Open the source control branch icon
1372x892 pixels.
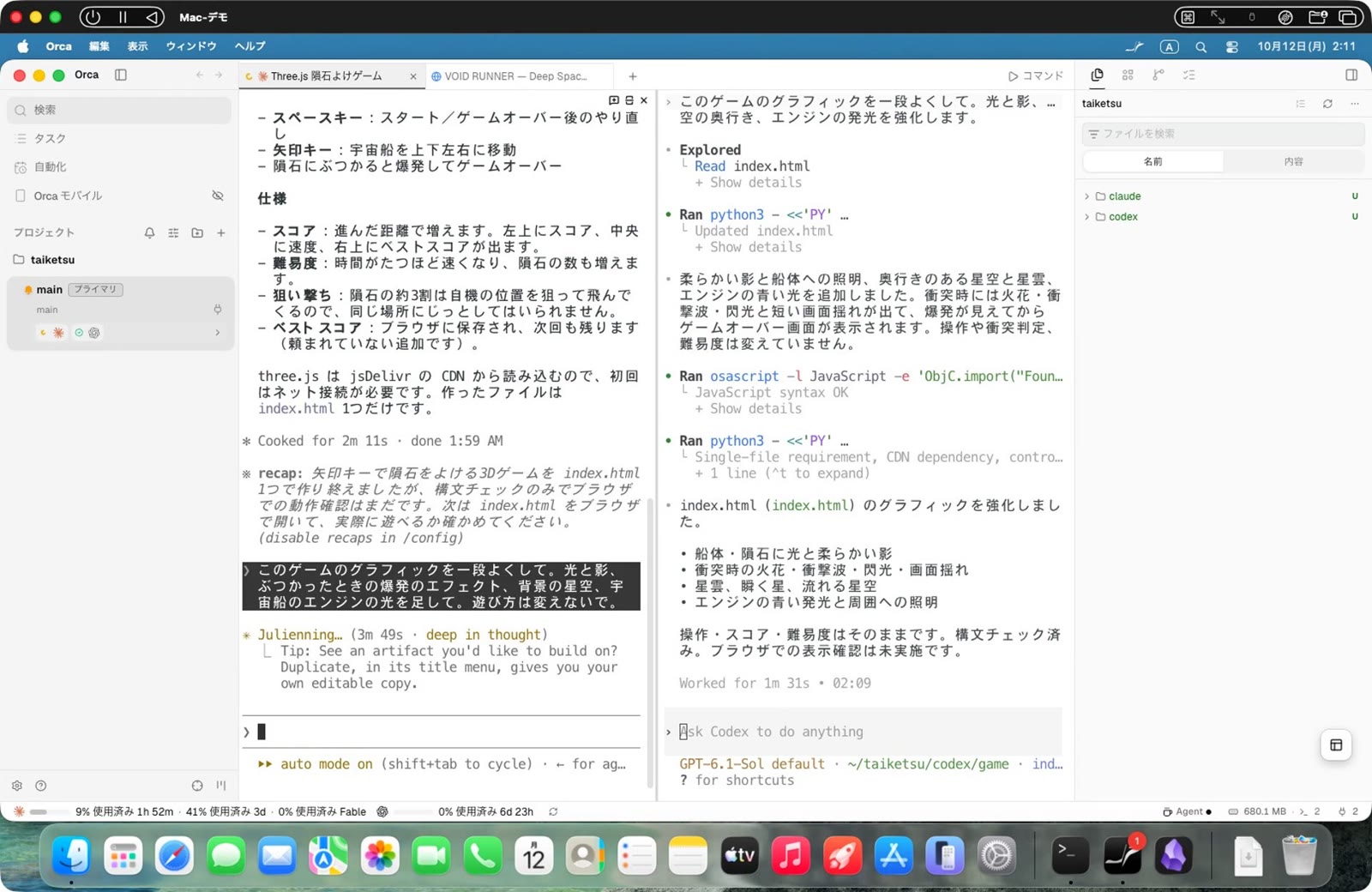coord(1158,75)
